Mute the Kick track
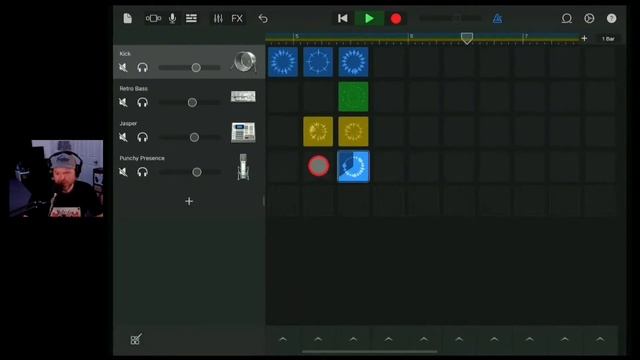 click(123, 67)
